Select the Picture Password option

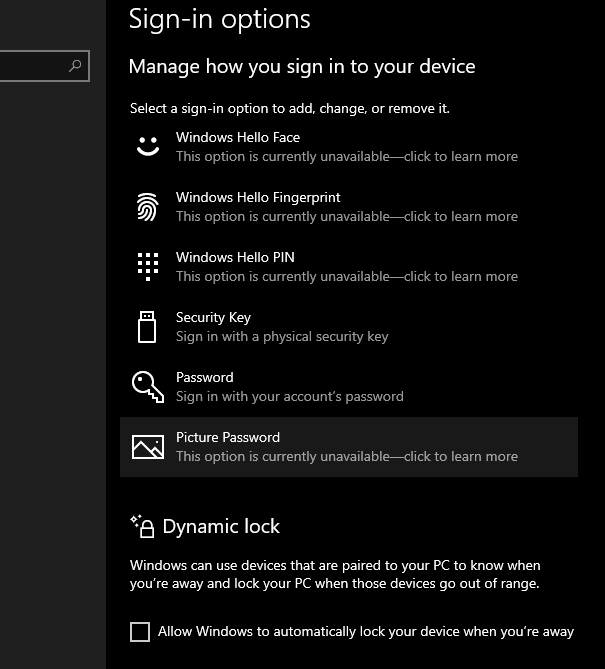[349, 447]
